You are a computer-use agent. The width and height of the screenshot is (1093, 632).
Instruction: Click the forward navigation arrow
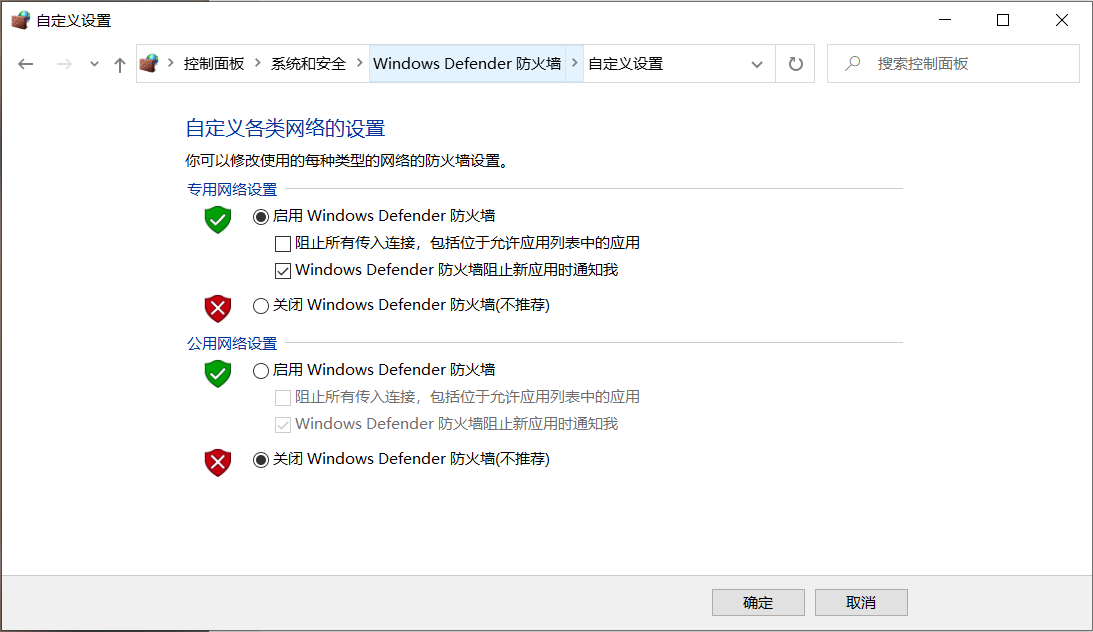click(x=64, y=64)
